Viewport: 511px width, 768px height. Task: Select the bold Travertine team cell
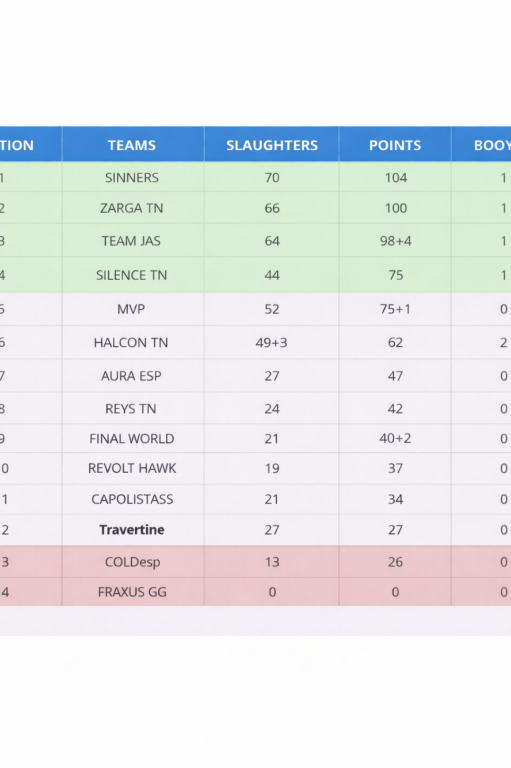[133, 530]
